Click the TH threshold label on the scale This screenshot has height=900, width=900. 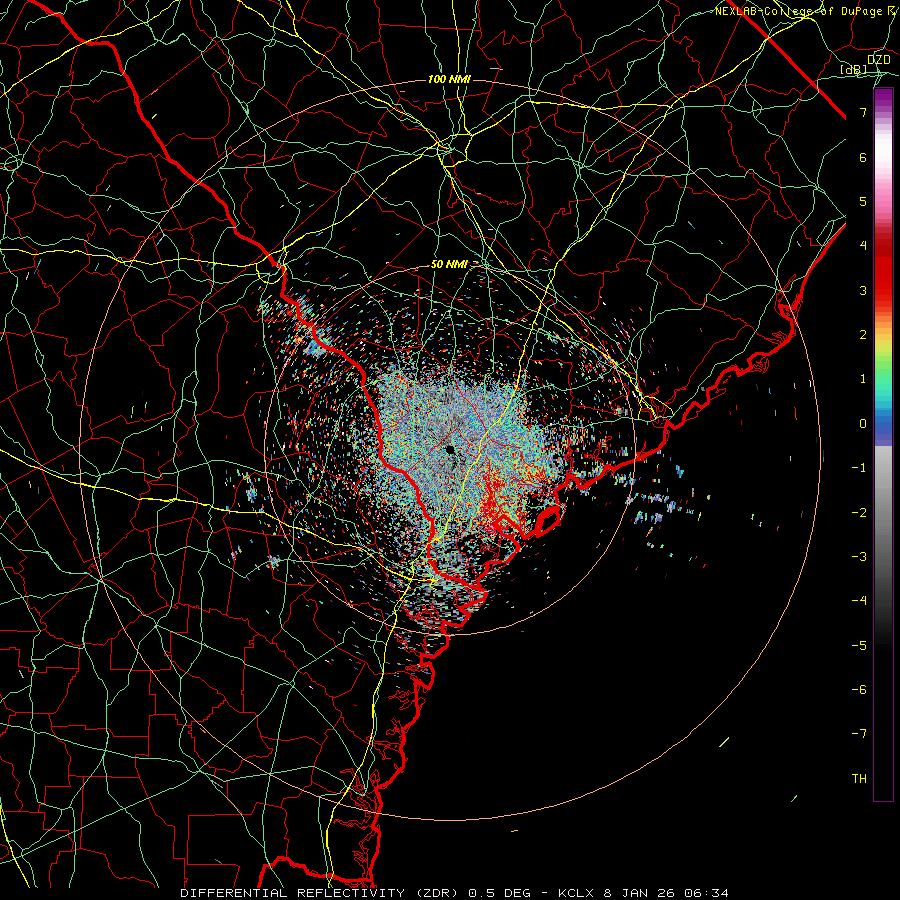click(859, 778)
